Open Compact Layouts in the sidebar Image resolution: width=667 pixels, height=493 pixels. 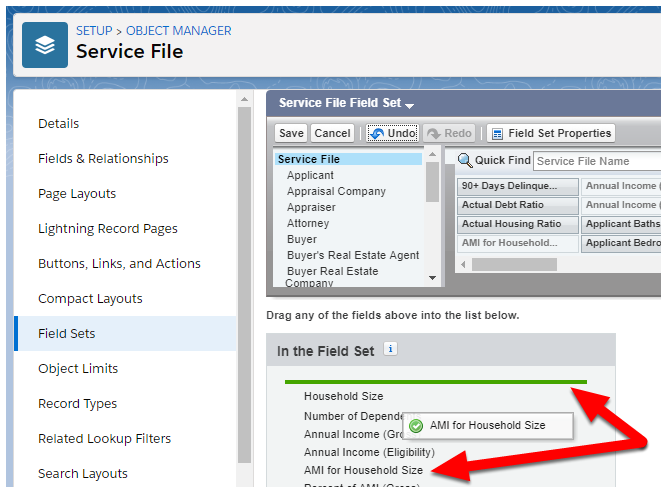pos(90,299)
